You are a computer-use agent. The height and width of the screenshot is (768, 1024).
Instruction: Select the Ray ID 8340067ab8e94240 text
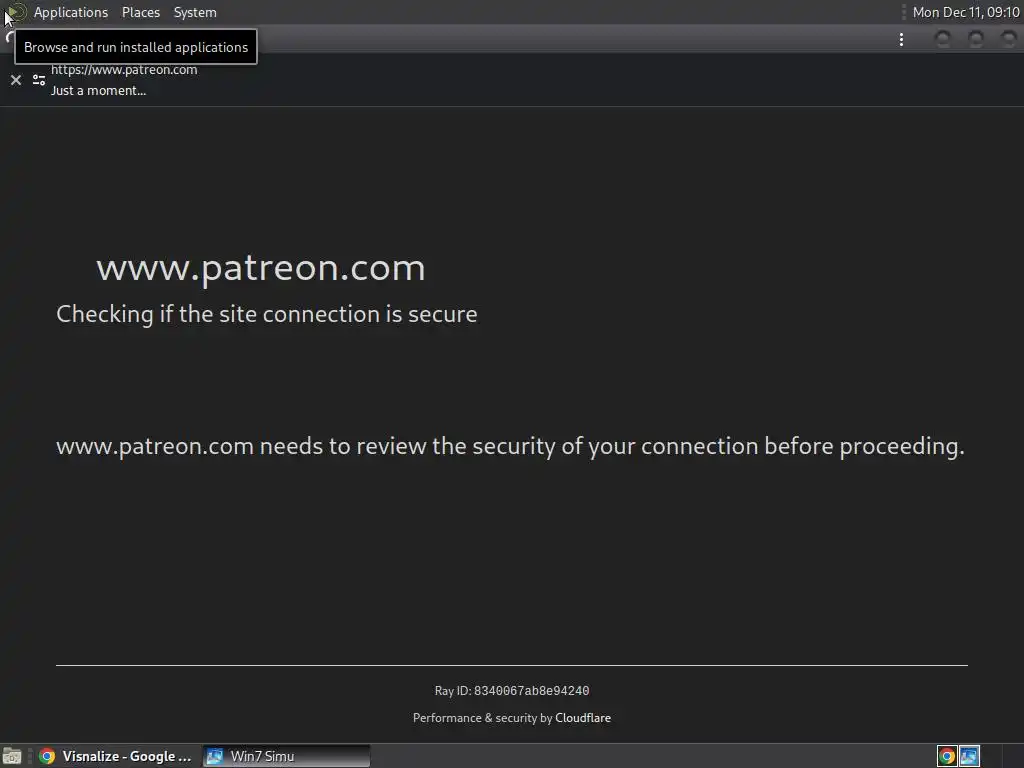point(512,691)
